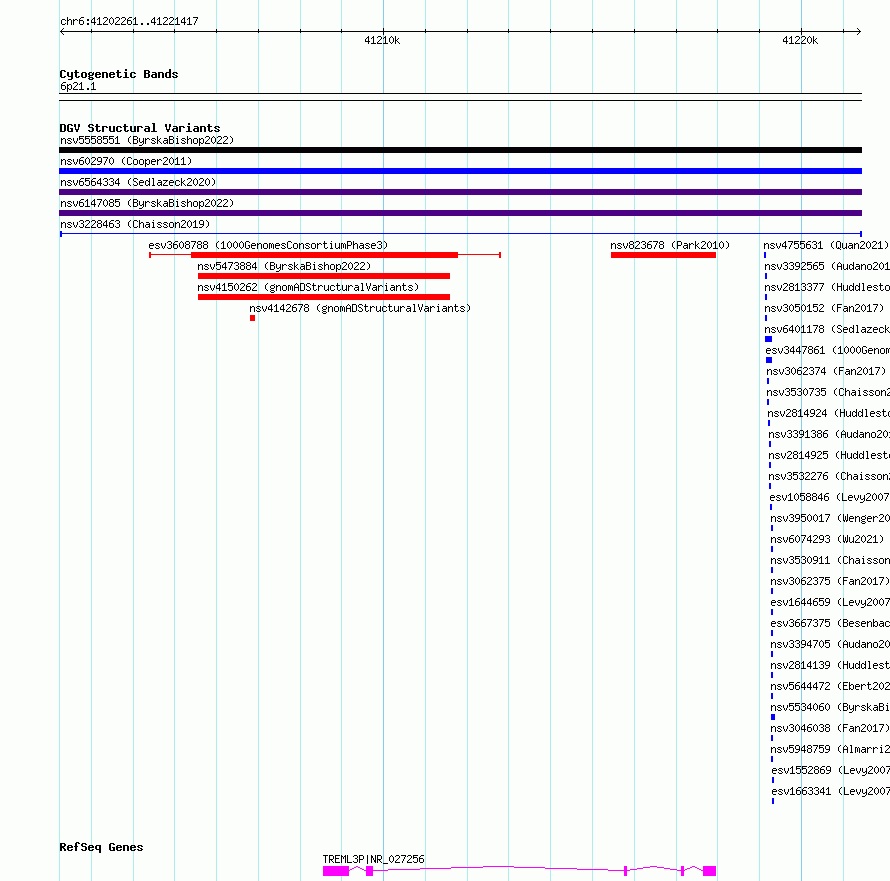890x881 pixels.
Task: Open the nsv3062374 (Fan2017) variant
Action: pos(826,371)
